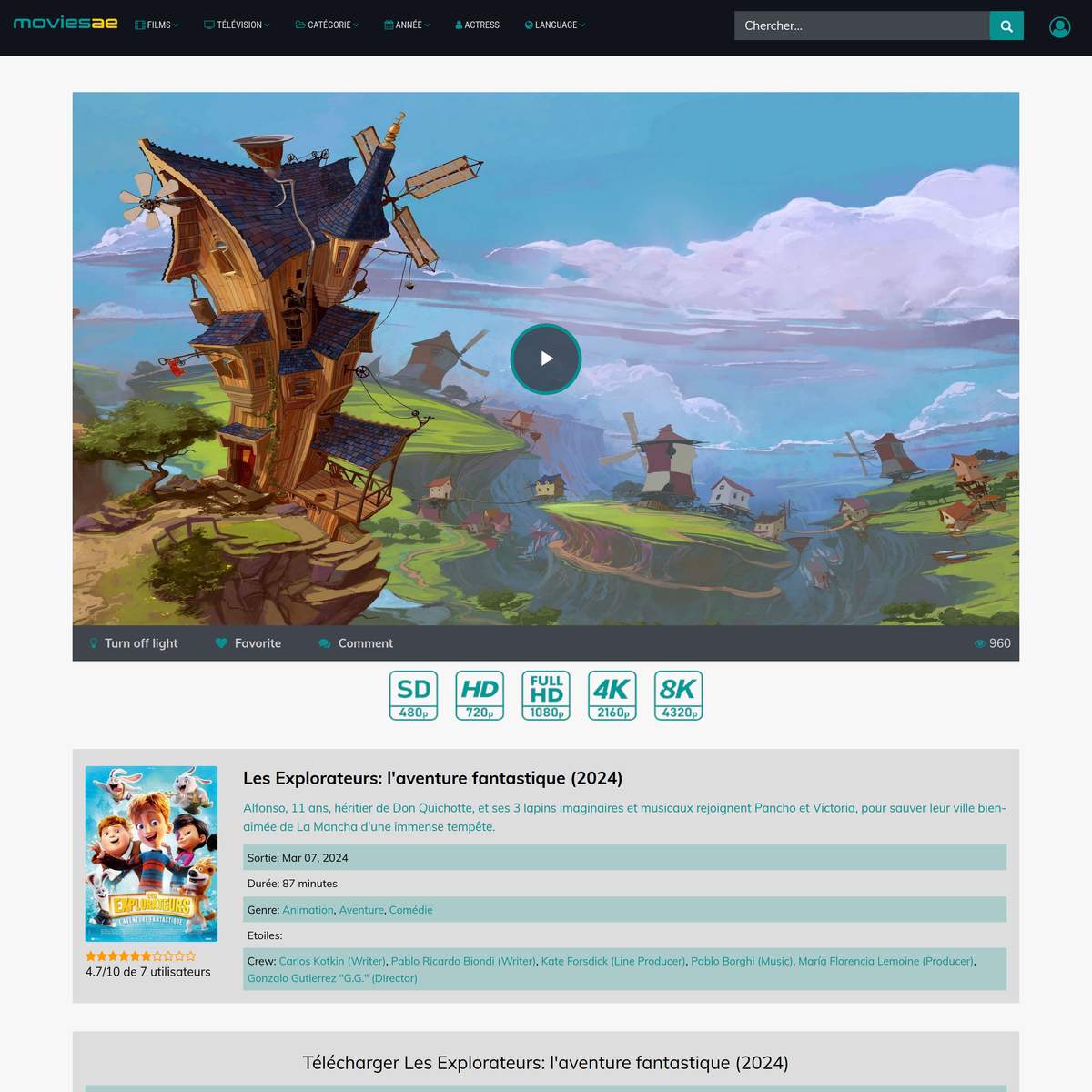
Task: Open Carlos Kotkin (Writer) link
Action: click(332, 961)
